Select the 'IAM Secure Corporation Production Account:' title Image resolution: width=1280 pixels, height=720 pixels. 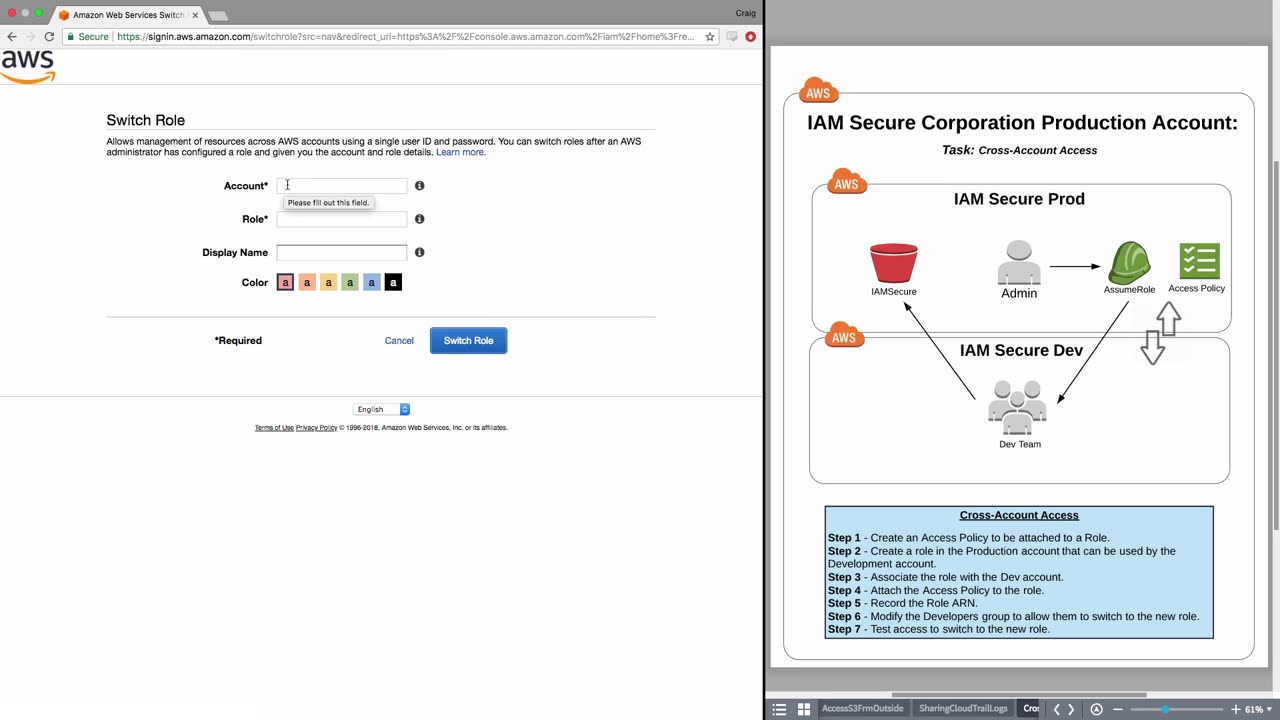[x=1022, y=123]
